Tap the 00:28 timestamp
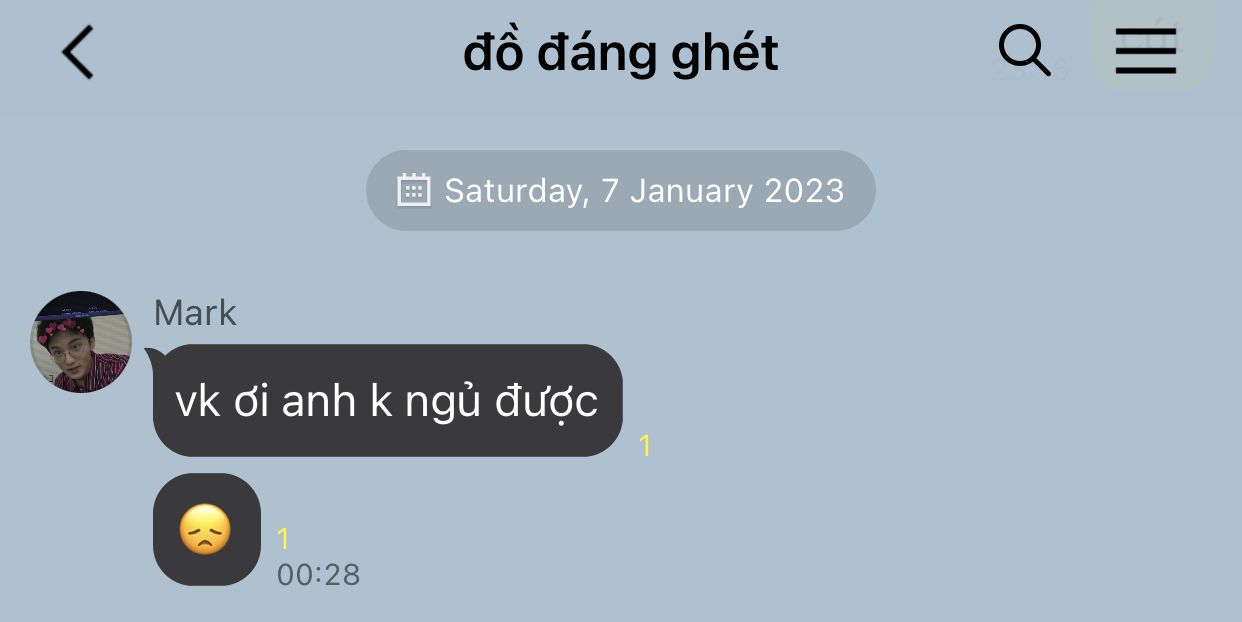This screenshot has height=622, width=1242. click(x=318, y=575)
